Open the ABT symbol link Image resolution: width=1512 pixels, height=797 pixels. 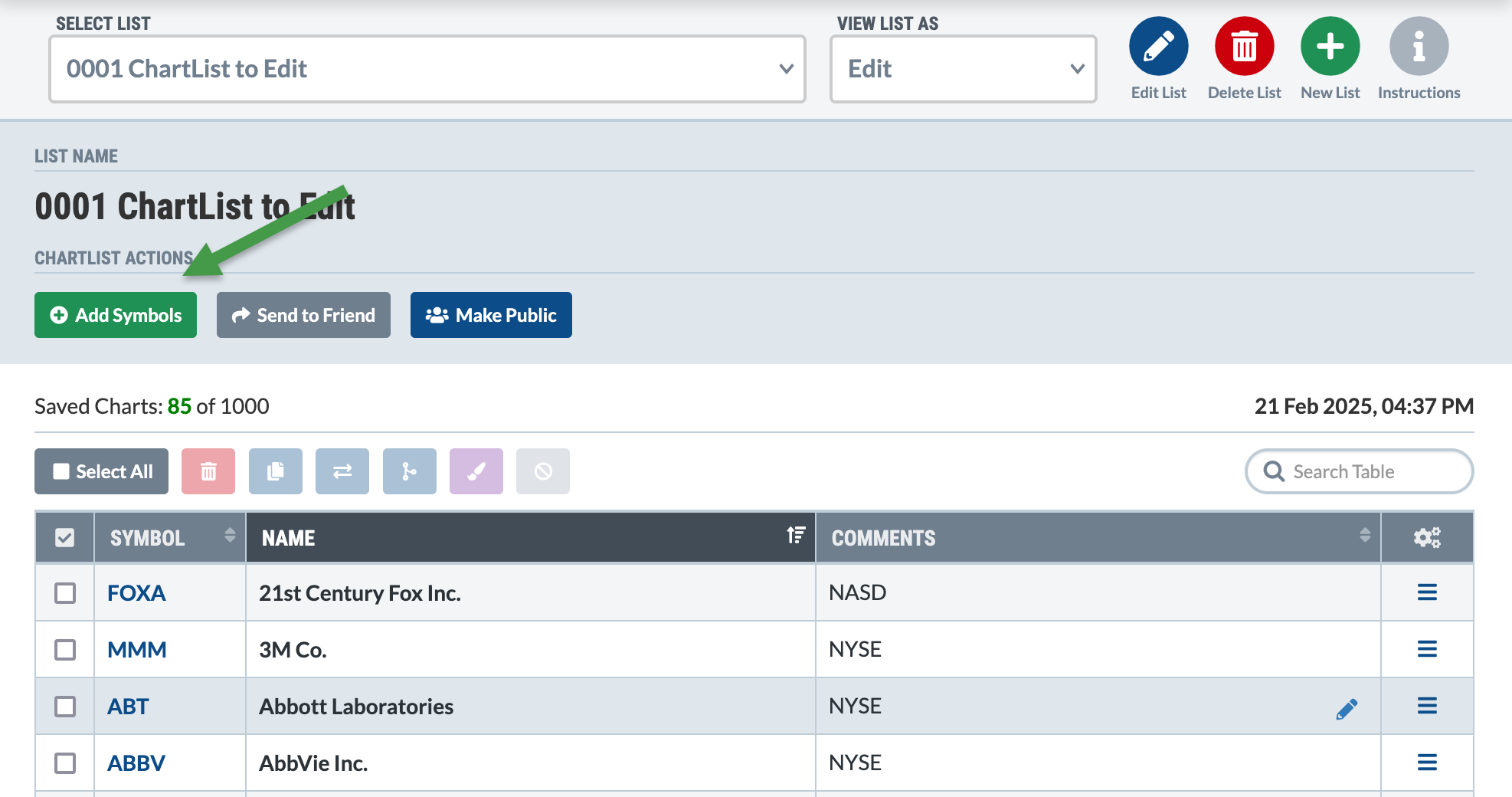click(128, 707)
